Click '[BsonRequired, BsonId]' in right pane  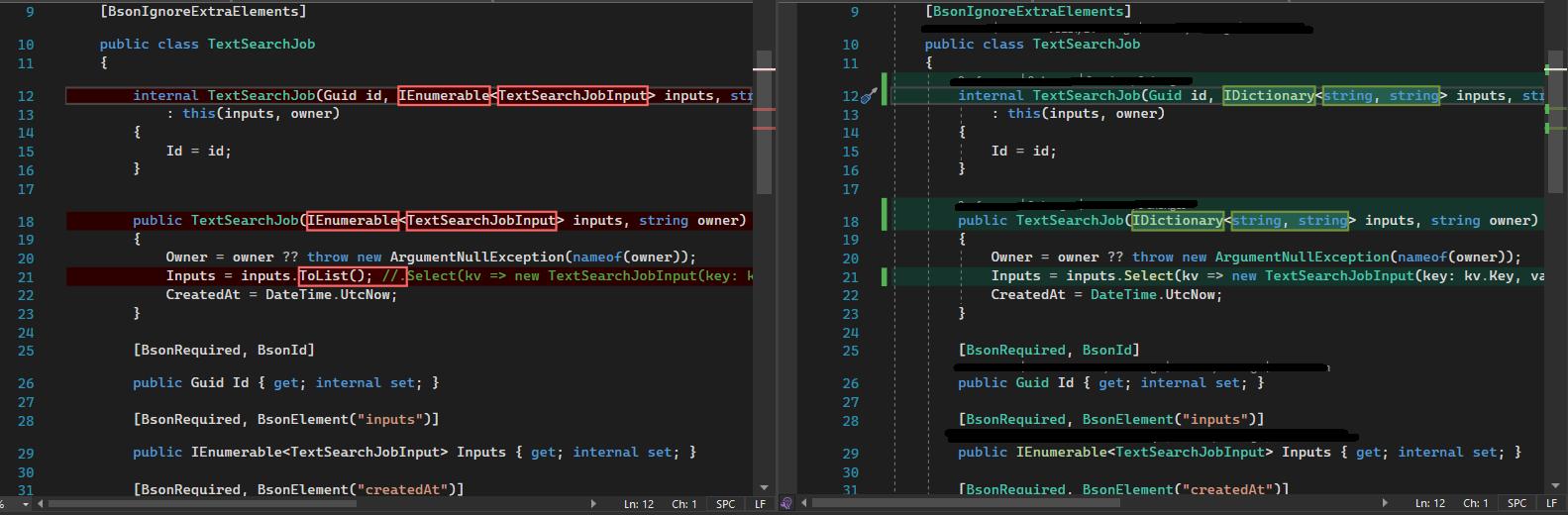click(1049, 351)
